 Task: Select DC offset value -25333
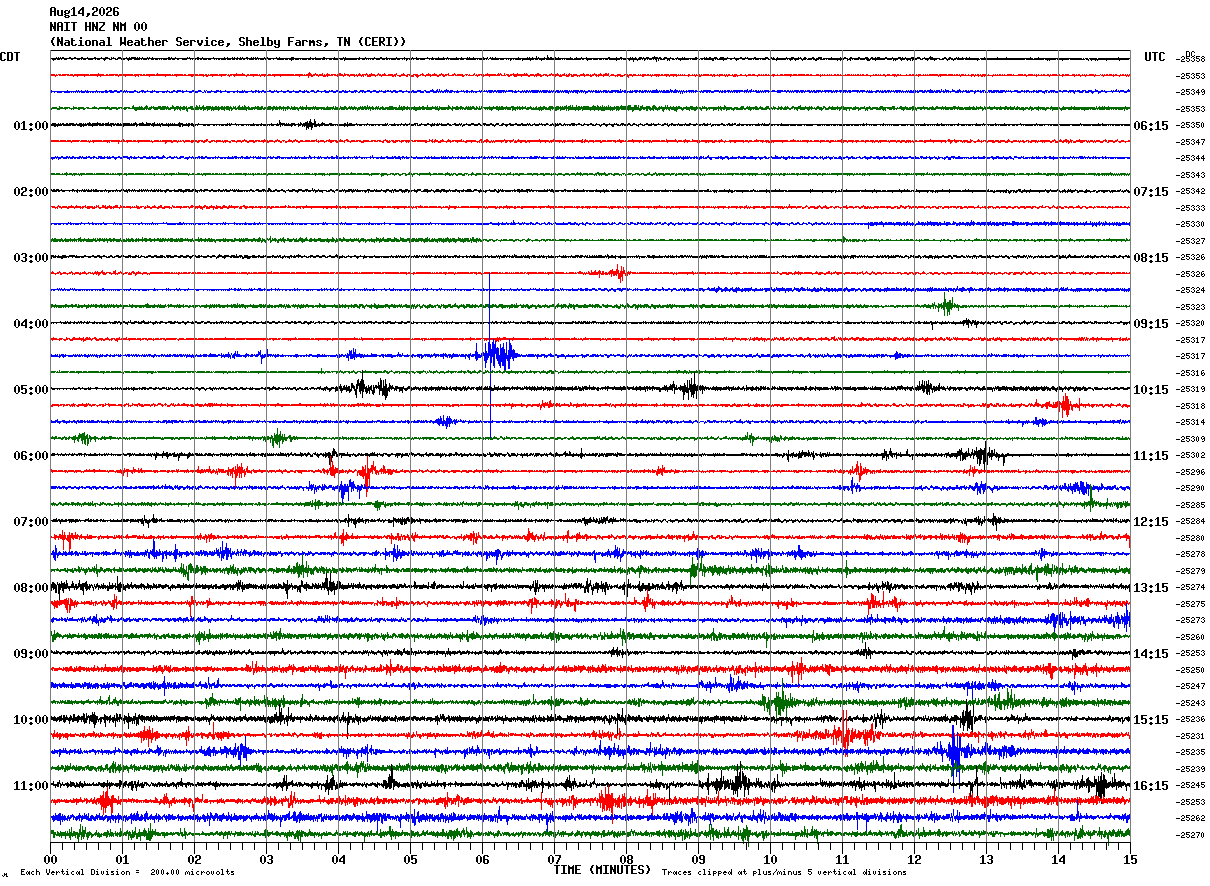(1191, 208)
